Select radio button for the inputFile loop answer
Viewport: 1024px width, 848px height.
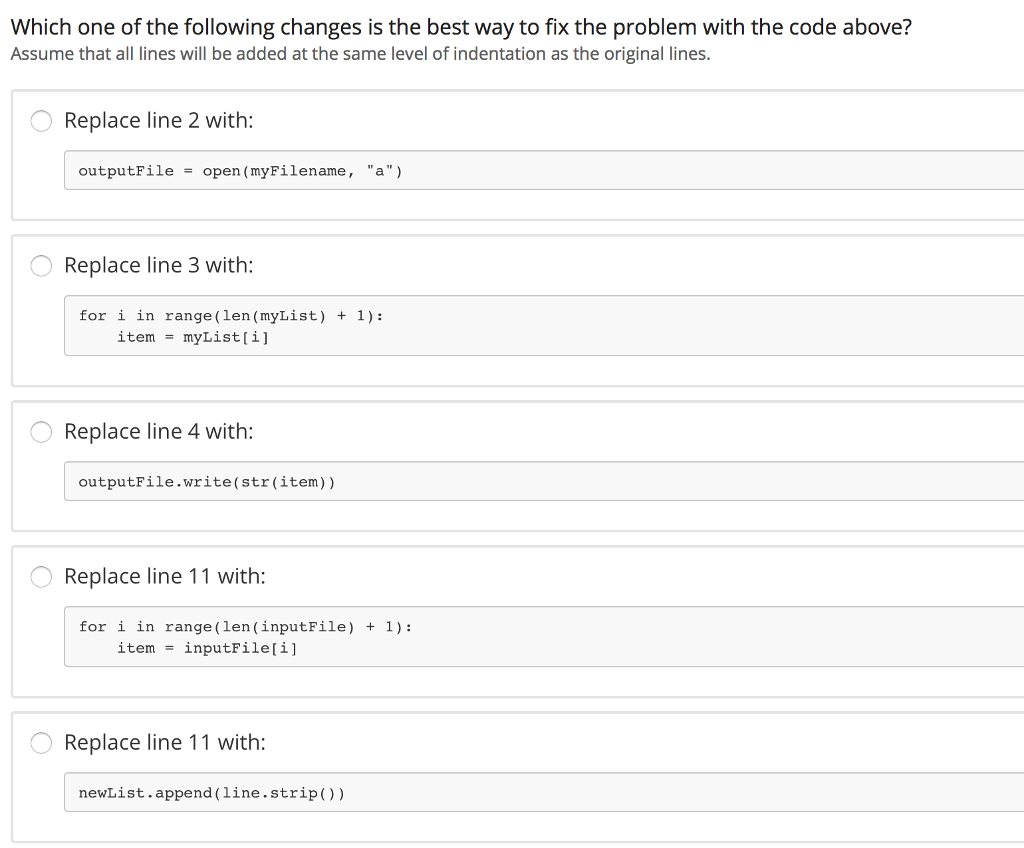(42, 577)
